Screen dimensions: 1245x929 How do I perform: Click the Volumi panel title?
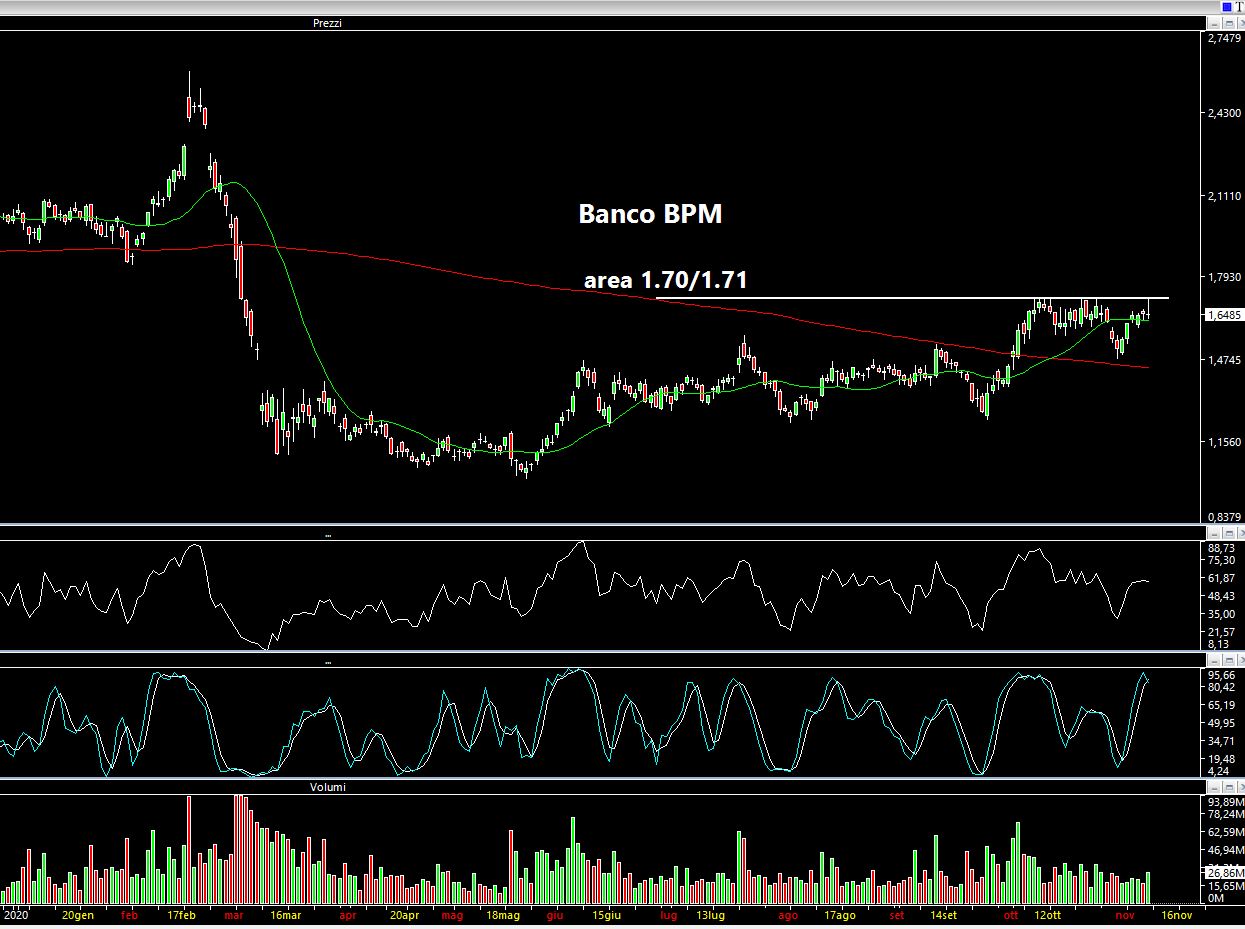[x=327, y=787]
